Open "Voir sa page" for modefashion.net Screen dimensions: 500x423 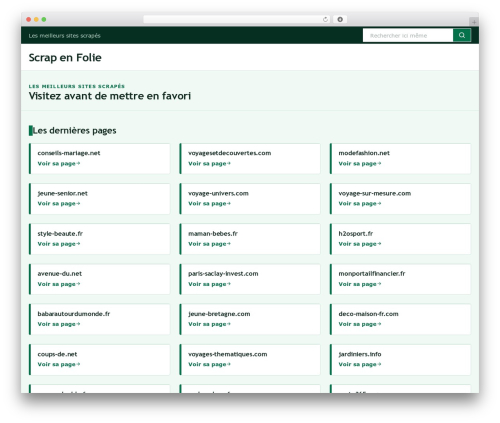pos(360,163)
